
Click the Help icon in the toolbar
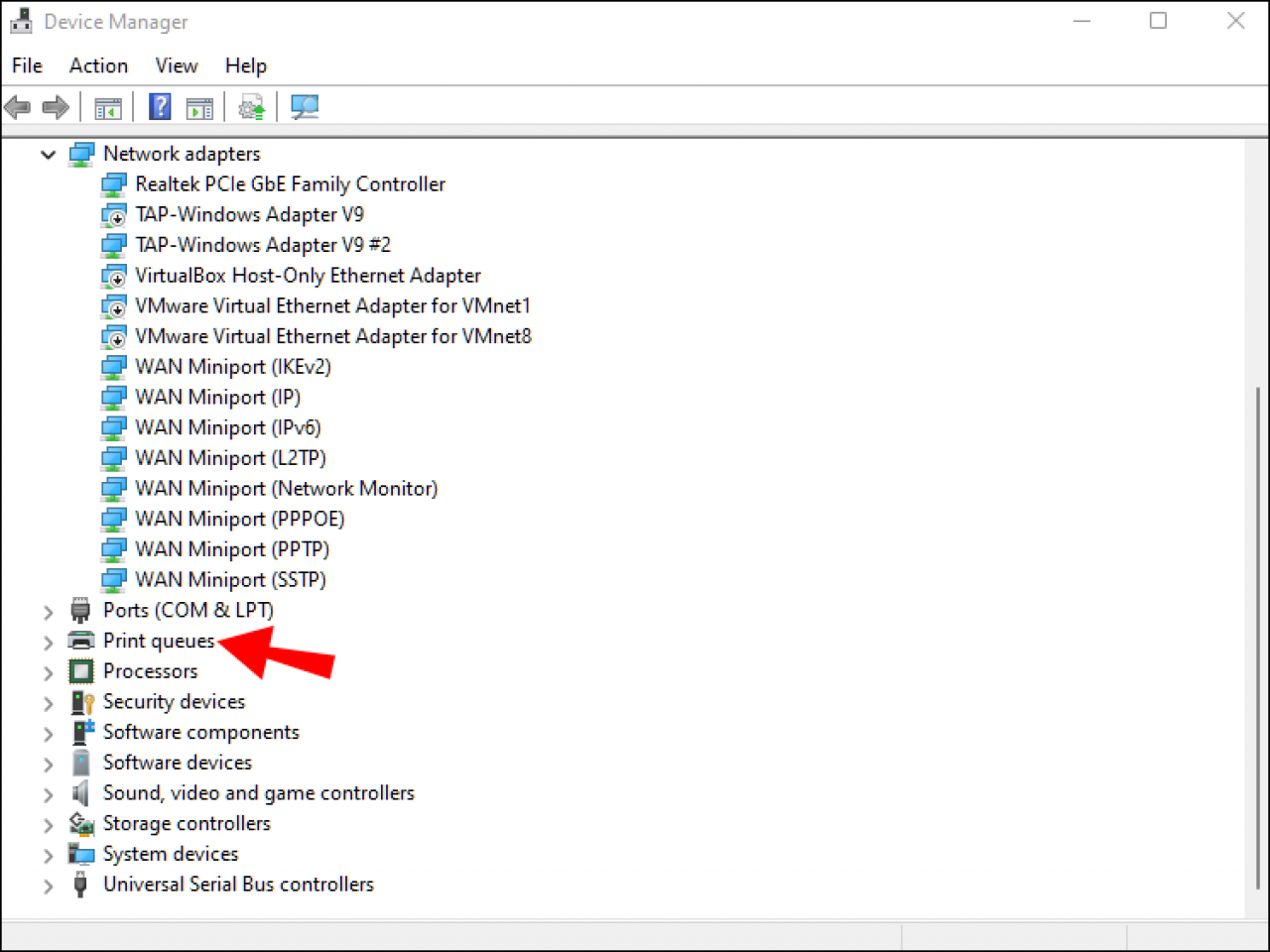(160, 106)
